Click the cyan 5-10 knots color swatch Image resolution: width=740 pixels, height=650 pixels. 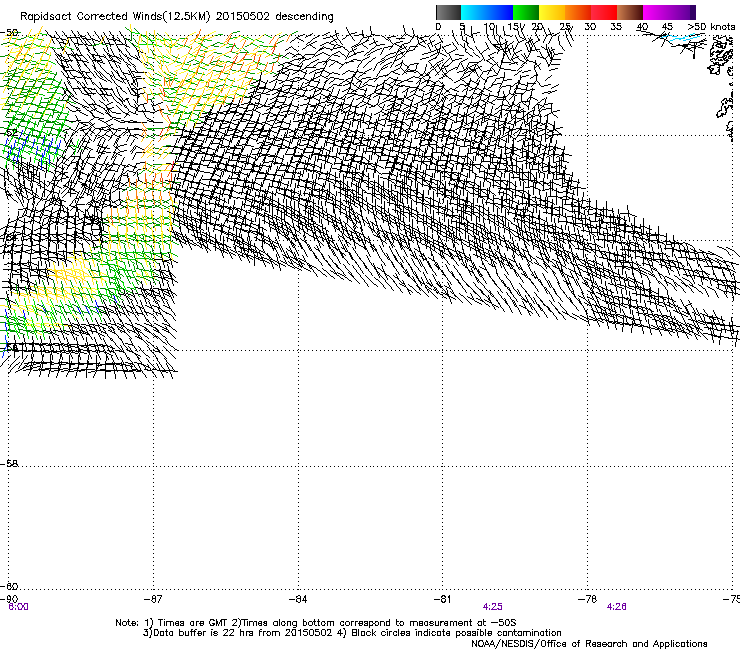tap(474, 12)
